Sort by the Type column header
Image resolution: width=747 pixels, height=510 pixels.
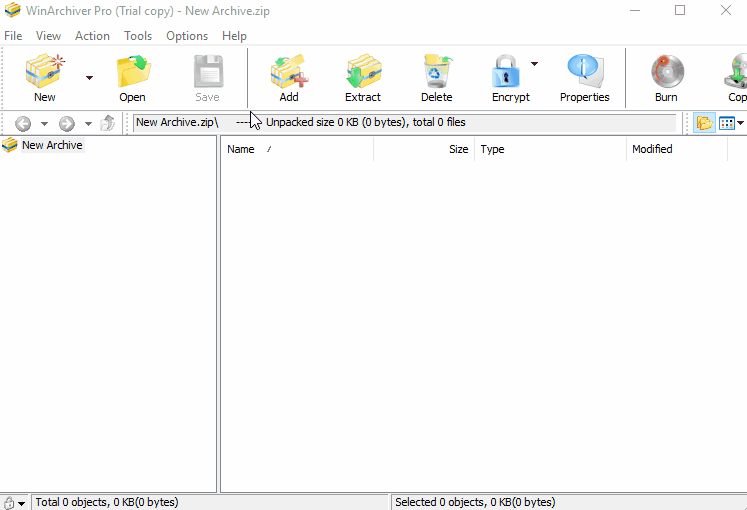(x=551, y=149)
